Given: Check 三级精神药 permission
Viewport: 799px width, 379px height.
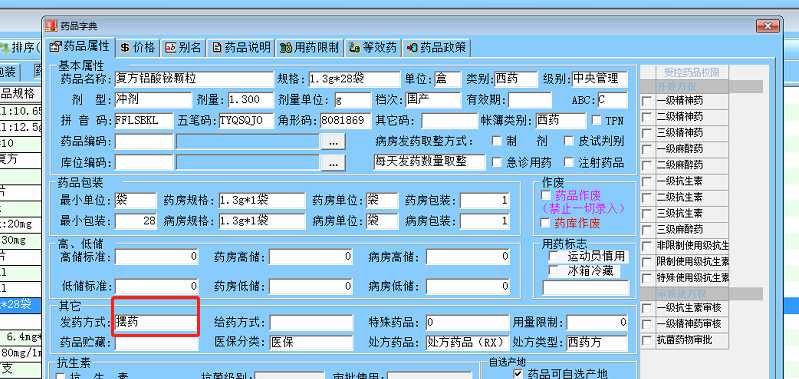Looking at the screenshot, I should 647,133.
